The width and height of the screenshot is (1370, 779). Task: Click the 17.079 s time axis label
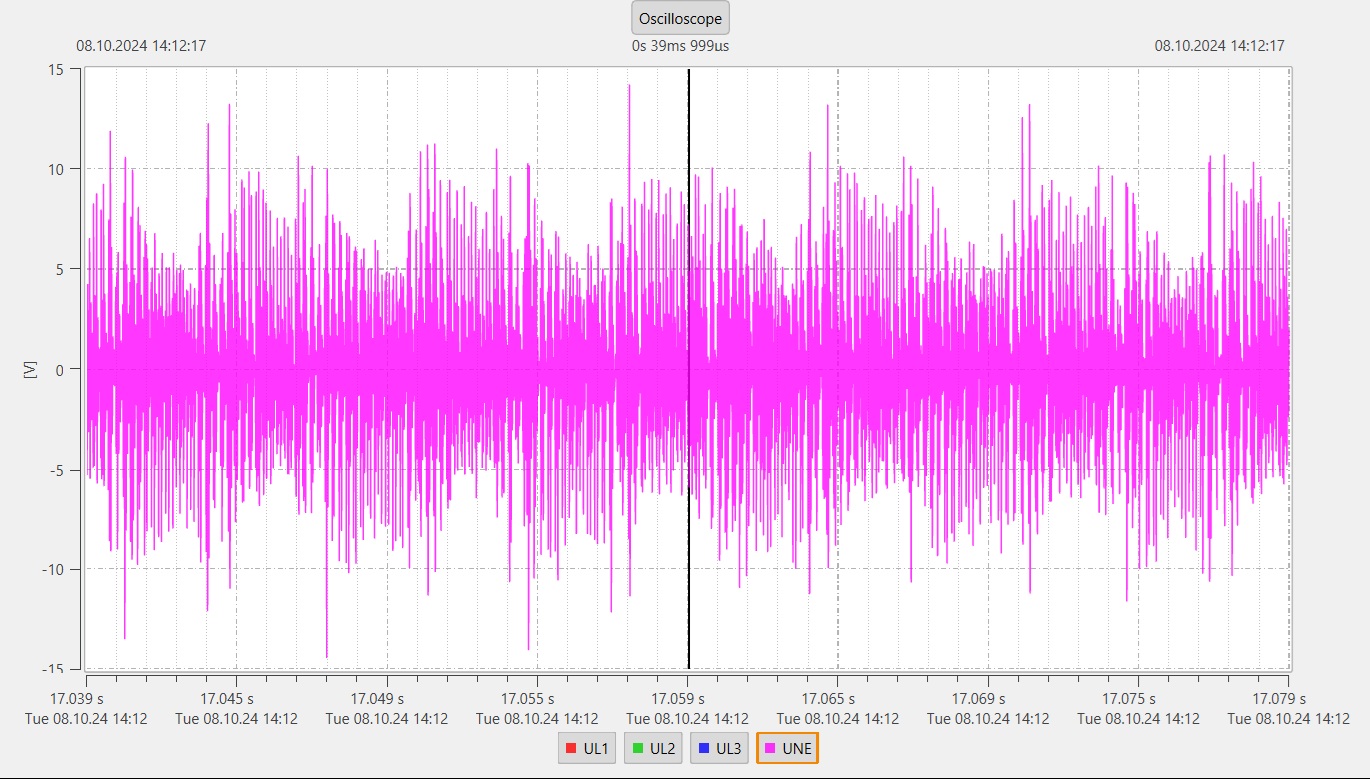1288,698
